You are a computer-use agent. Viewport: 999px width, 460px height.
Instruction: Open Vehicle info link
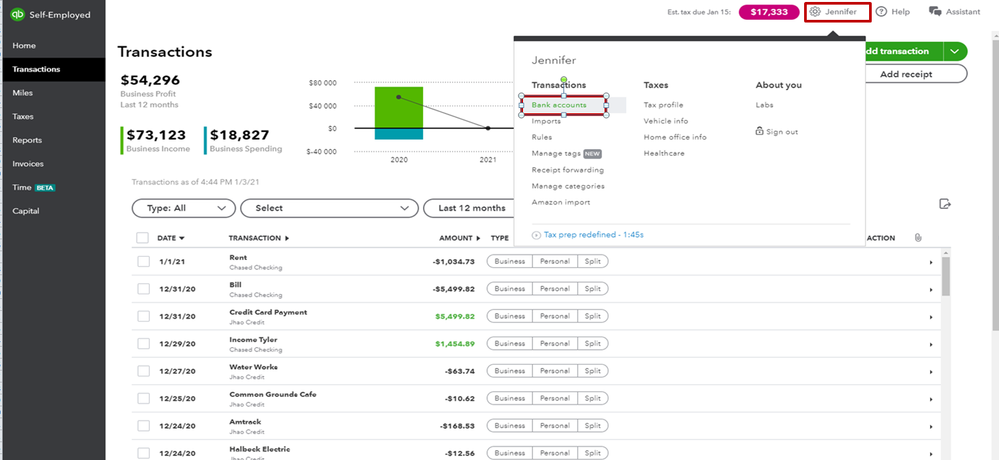[x=666, y=121]
